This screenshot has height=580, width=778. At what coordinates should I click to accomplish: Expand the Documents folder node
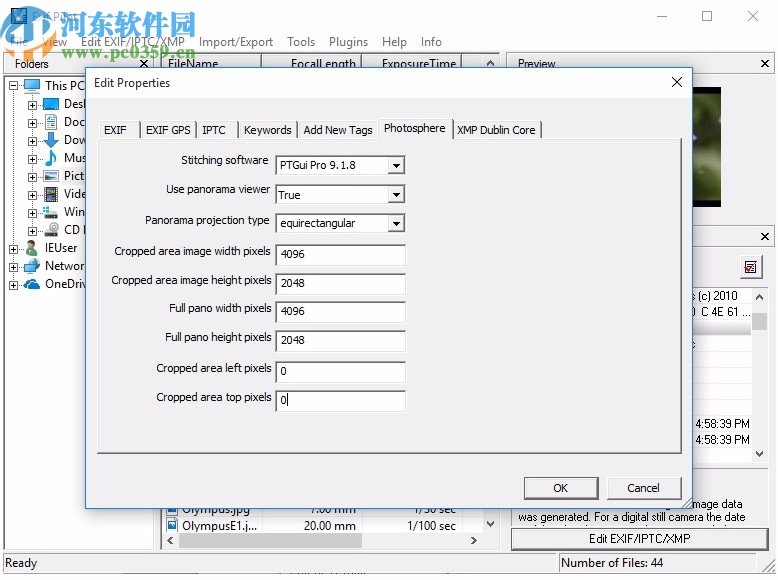(x=32, y=123)
